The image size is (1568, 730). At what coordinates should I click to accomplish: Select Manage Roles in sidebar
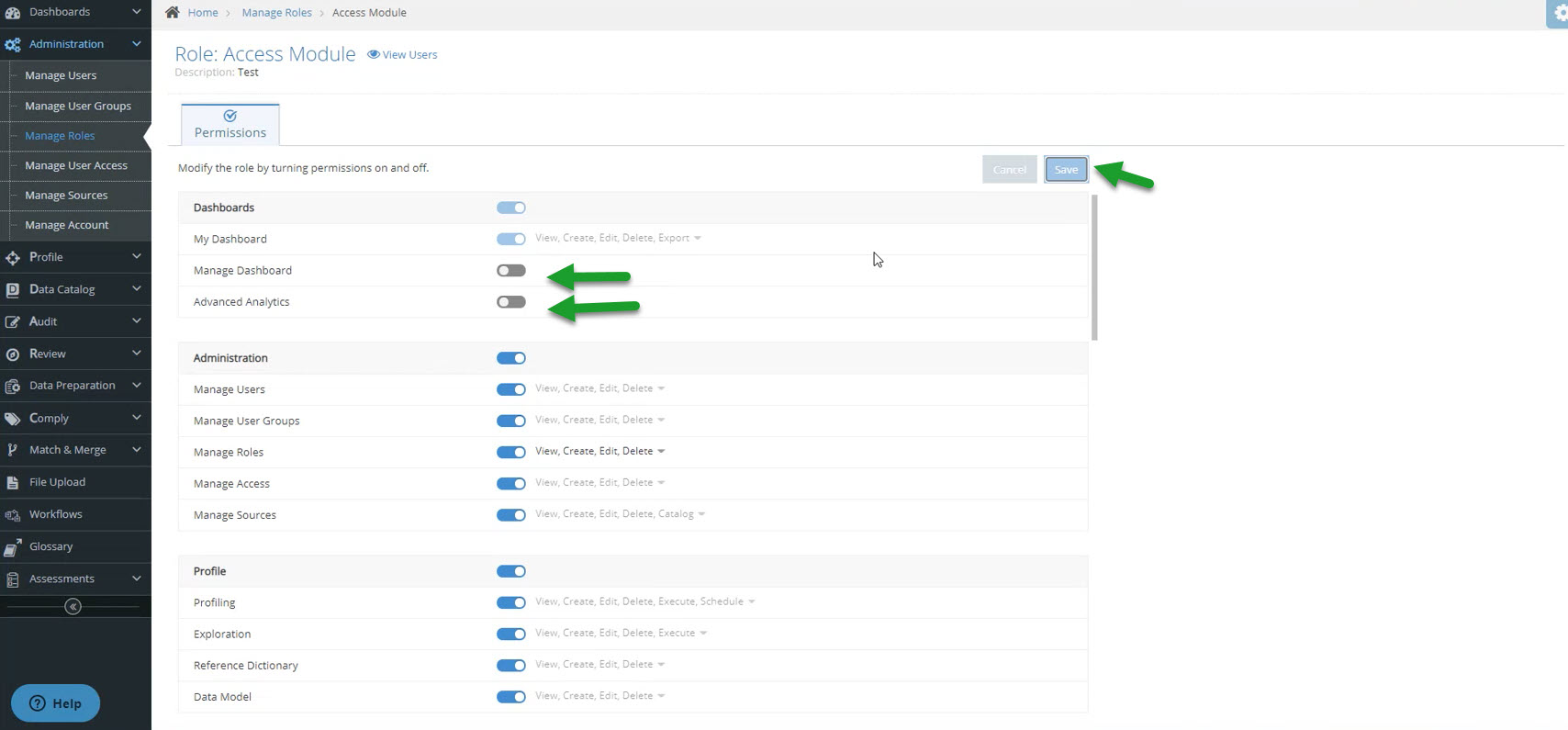(x=60, y=136)
